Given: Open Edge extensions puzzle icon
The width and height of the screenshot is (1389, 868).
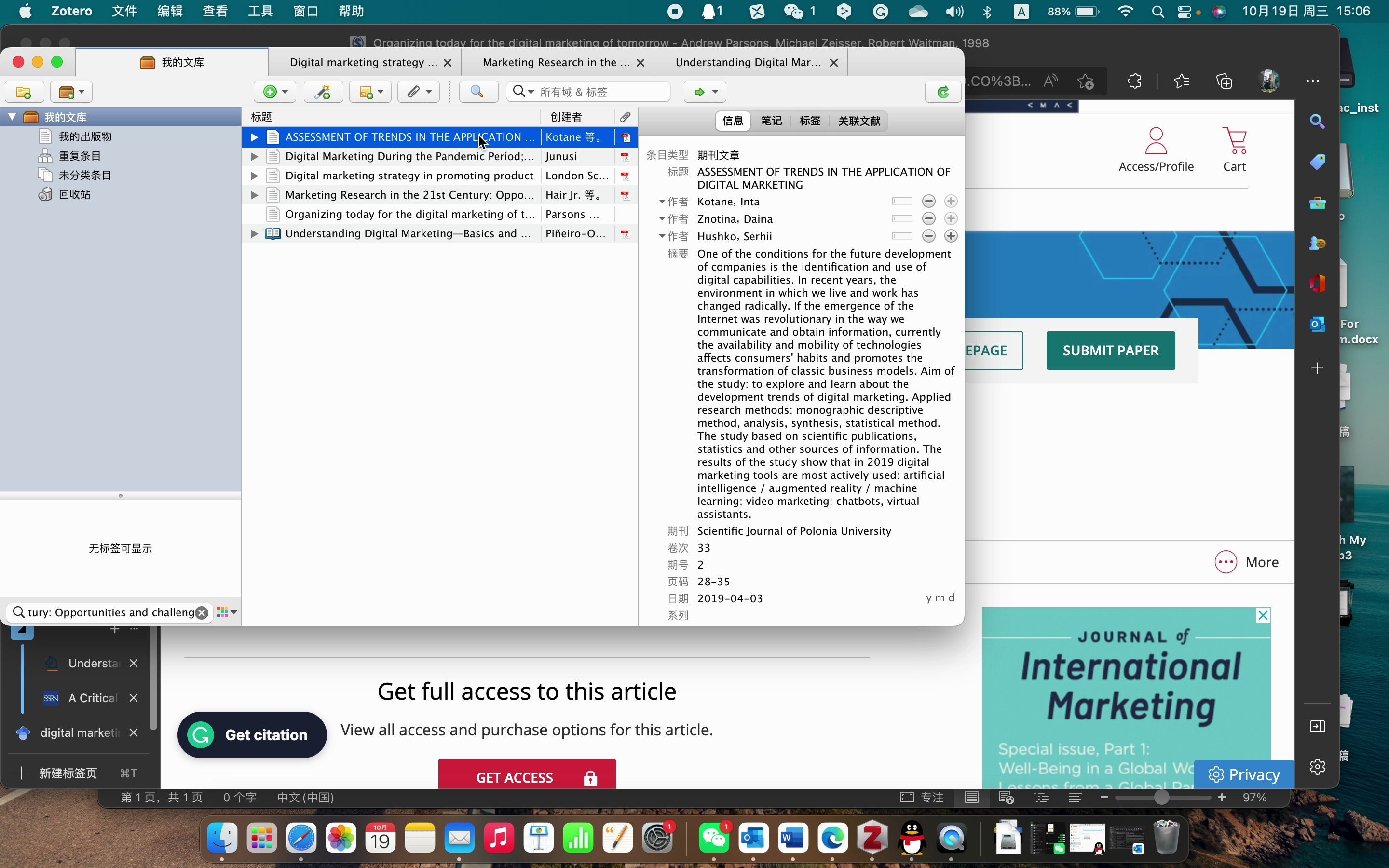Looking at the screenshot, I should pyautogui.click(x=1135, y=81).
